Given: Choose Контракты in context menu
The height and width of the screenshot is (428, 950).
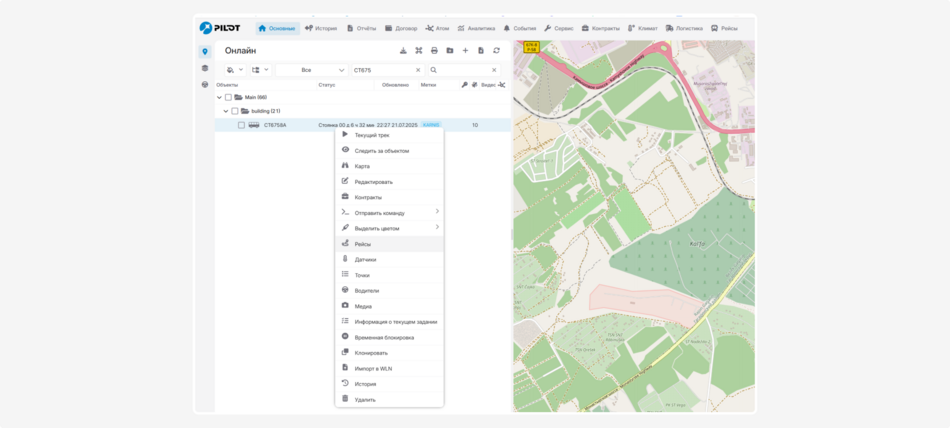Looking at the screenshot, I should coord(390,197).
